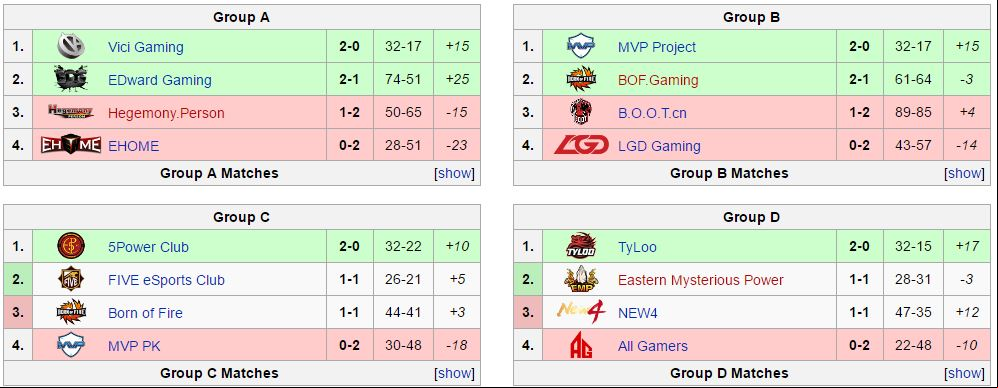This screenshot has width=998, height=388.
Task: Open the Vici Gaming team page
Action: click(x=146, y=47)
